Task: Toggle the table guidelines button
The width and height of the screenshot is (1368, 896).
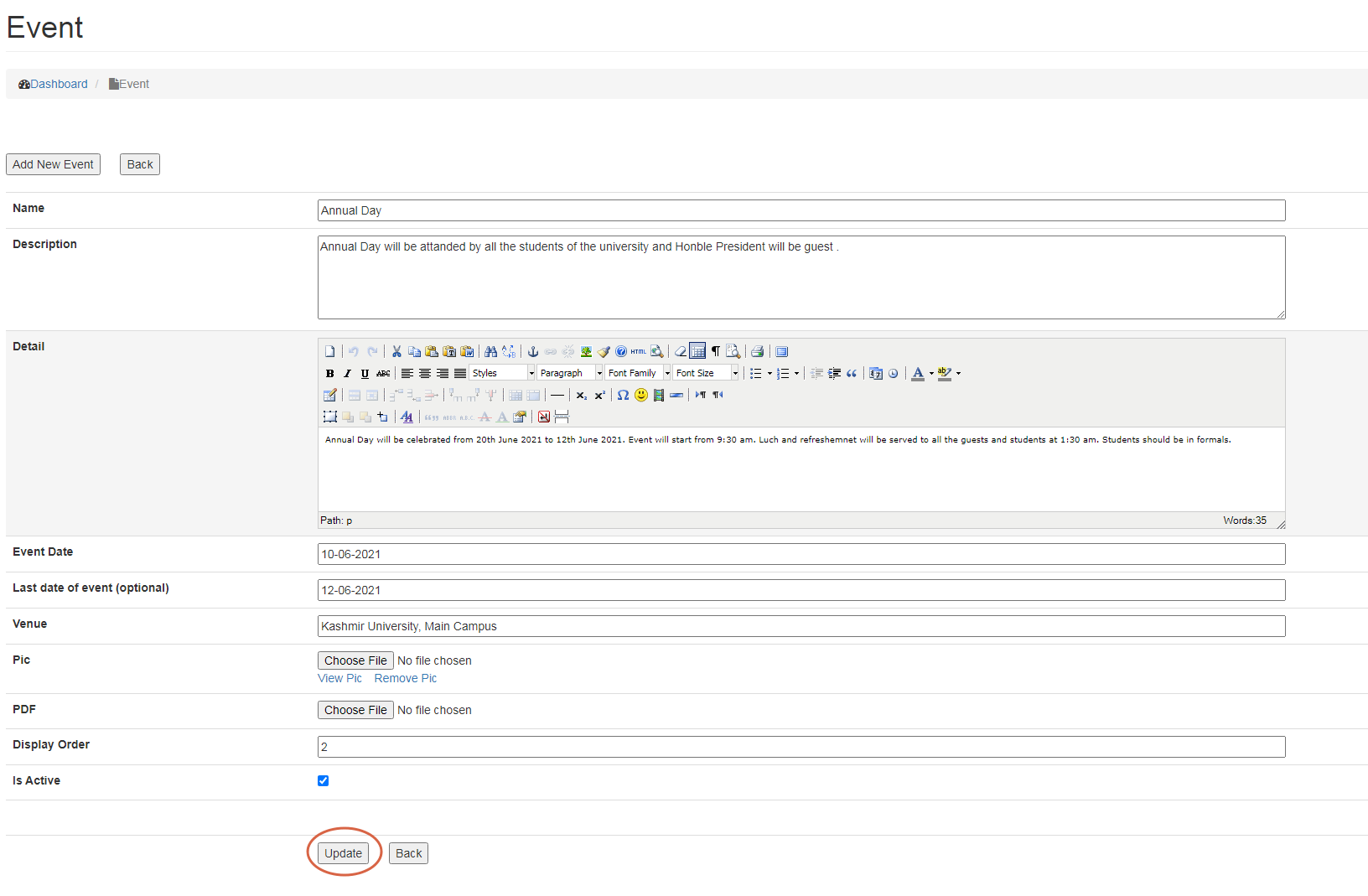Action: (697, 352)
